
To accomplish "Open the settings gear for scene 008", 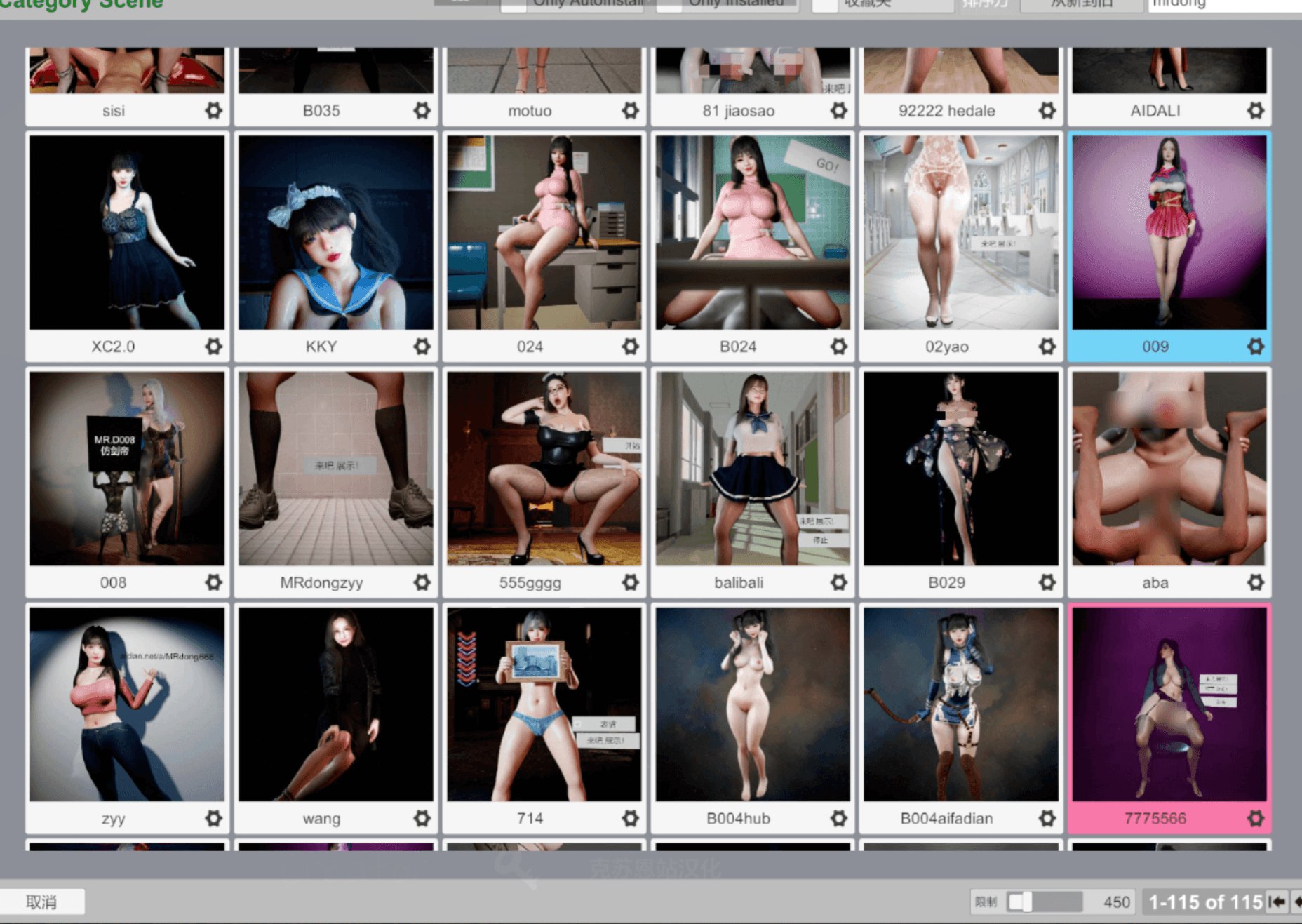I will coord(213,582).
